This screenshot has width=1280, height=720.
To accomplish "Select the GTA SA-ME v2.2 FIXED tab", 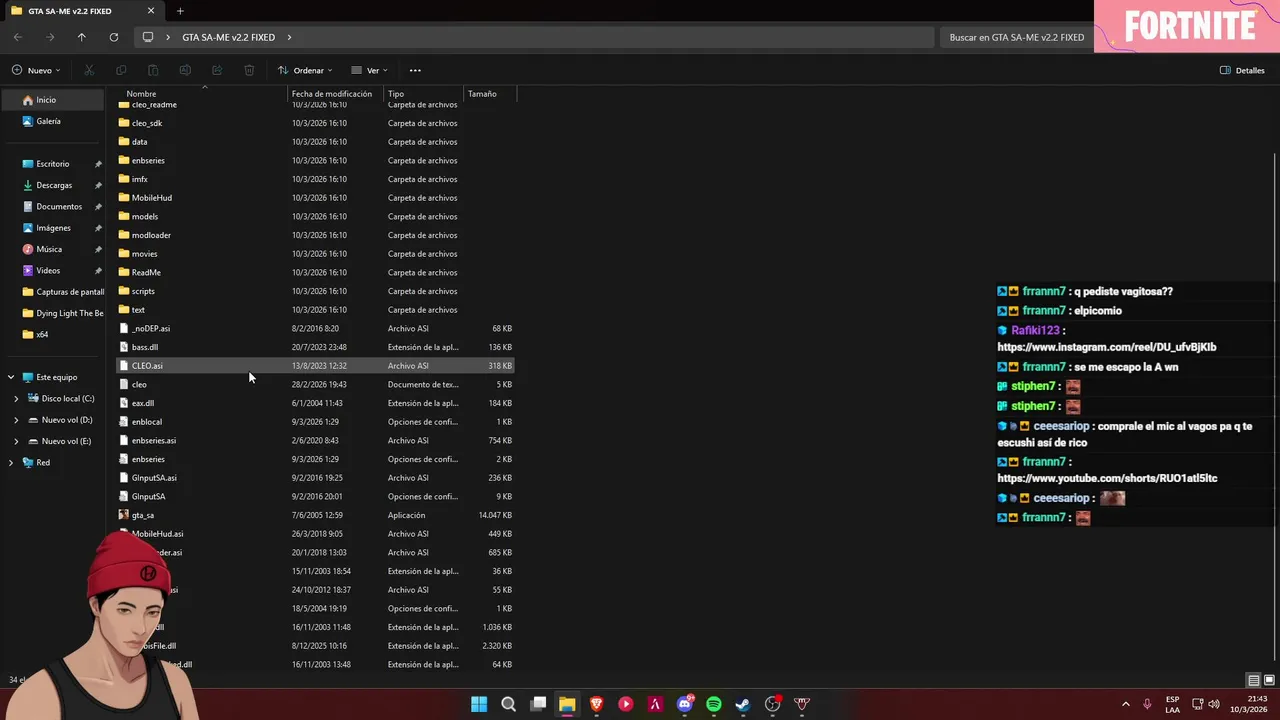I will pos(82,11).
